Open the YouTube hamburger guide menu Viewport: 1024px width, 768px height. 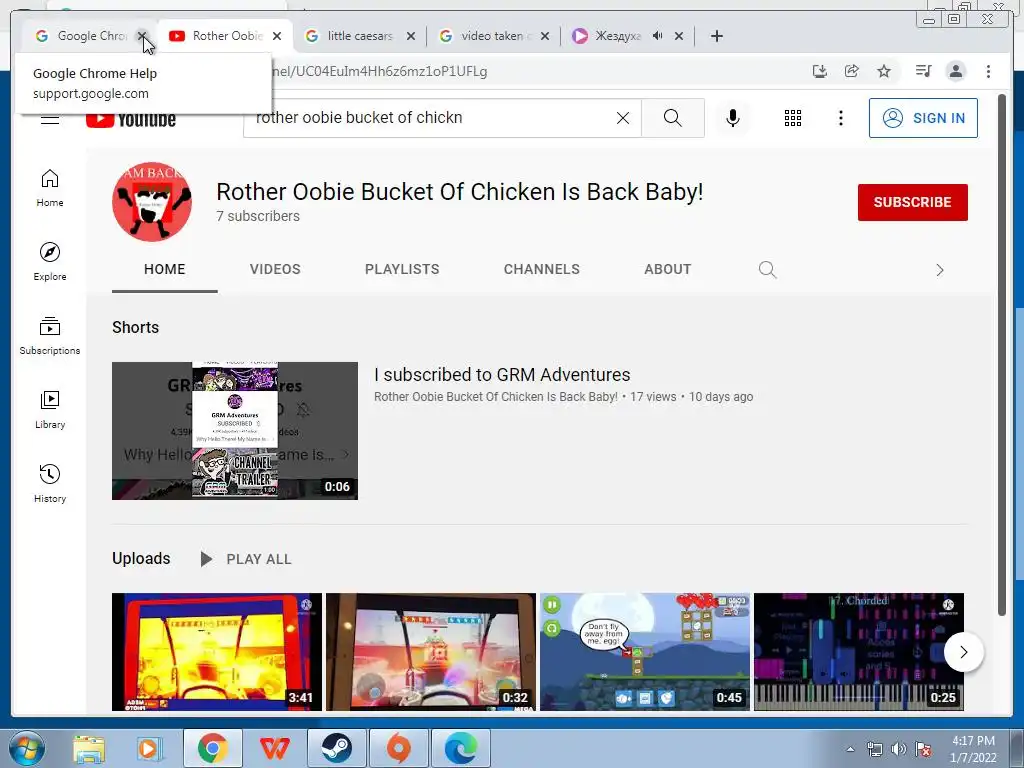(x=50, y=119)
